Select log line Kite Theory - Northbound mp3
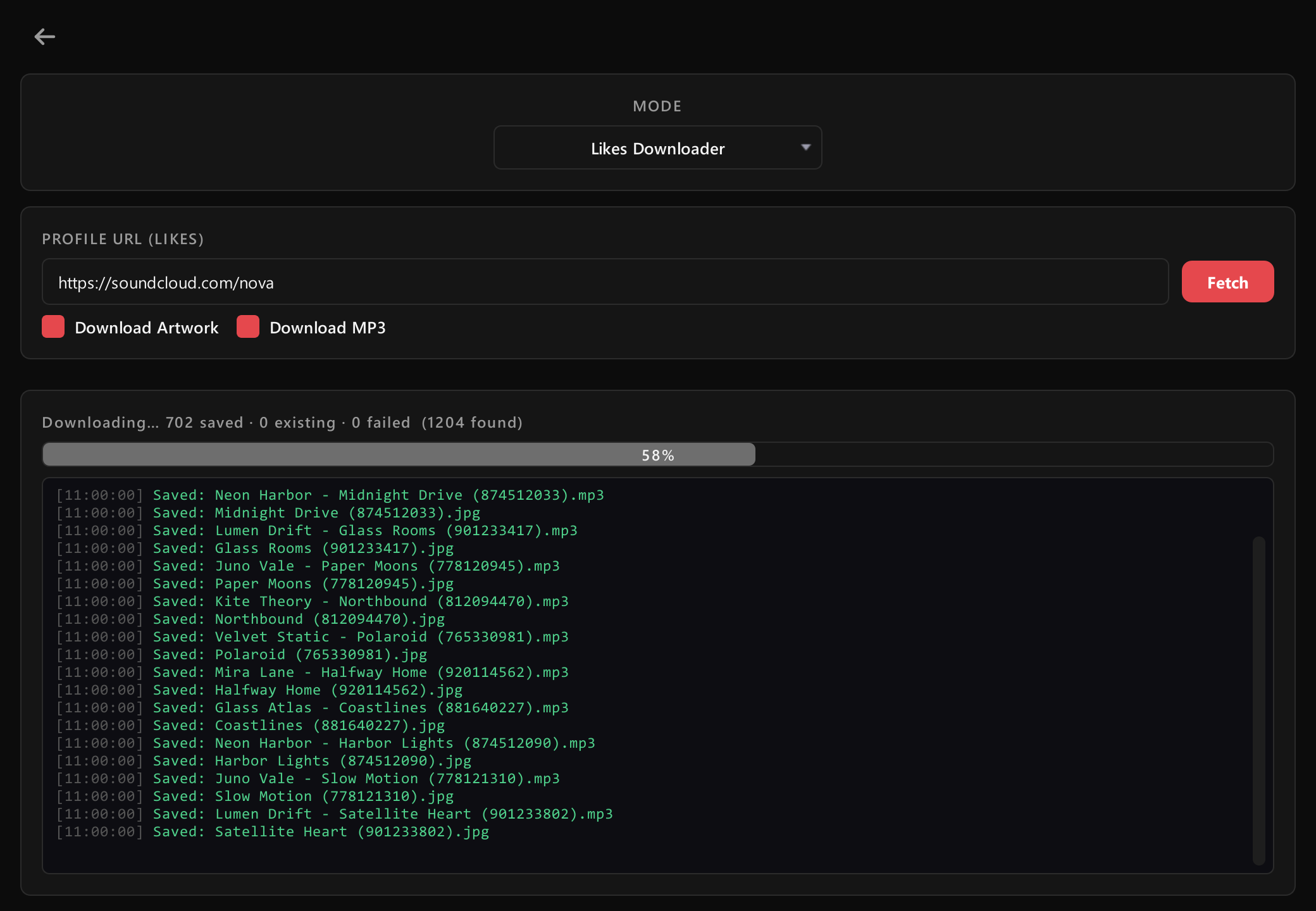The height and width of the screenshot is (911, 1316). click(313, 602)
